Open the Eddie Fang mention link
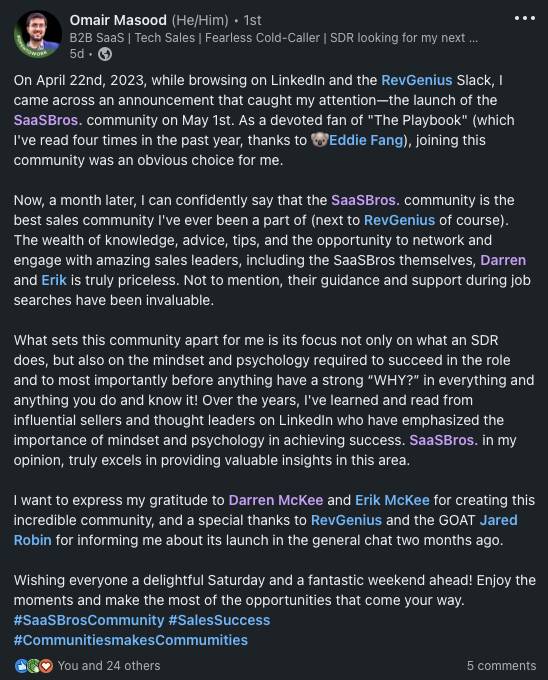548x680 pixels. 366,140
